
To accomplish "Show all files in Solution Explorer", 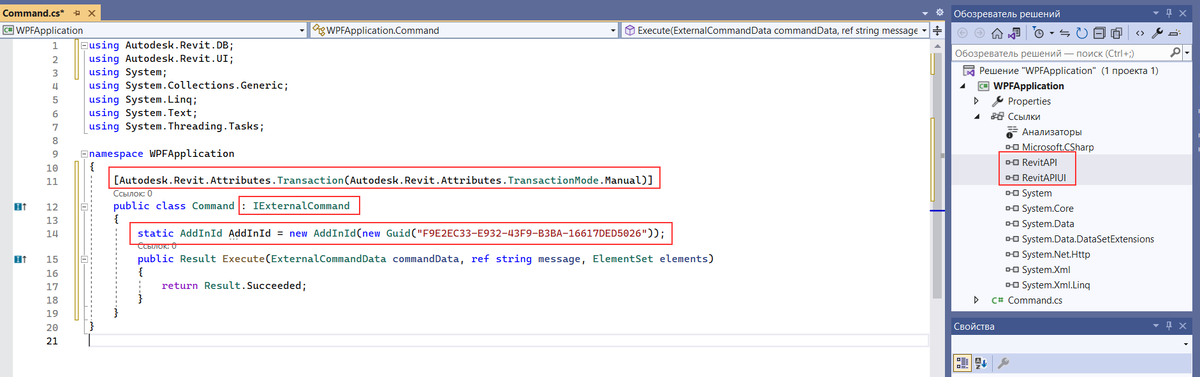I will pos(1117,33).
